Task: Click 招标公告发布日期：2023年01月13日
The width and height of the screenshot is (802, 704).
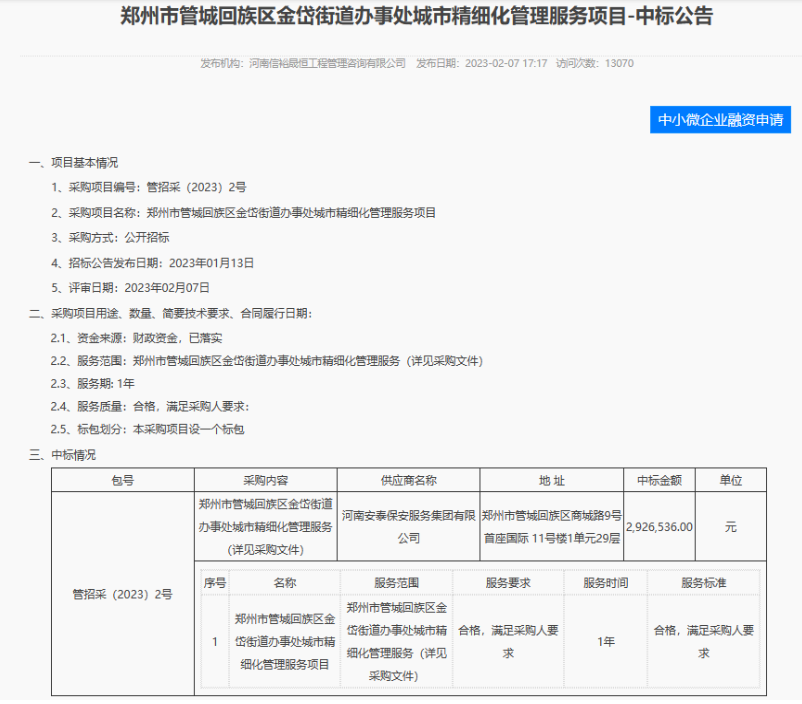Action: 152,263
